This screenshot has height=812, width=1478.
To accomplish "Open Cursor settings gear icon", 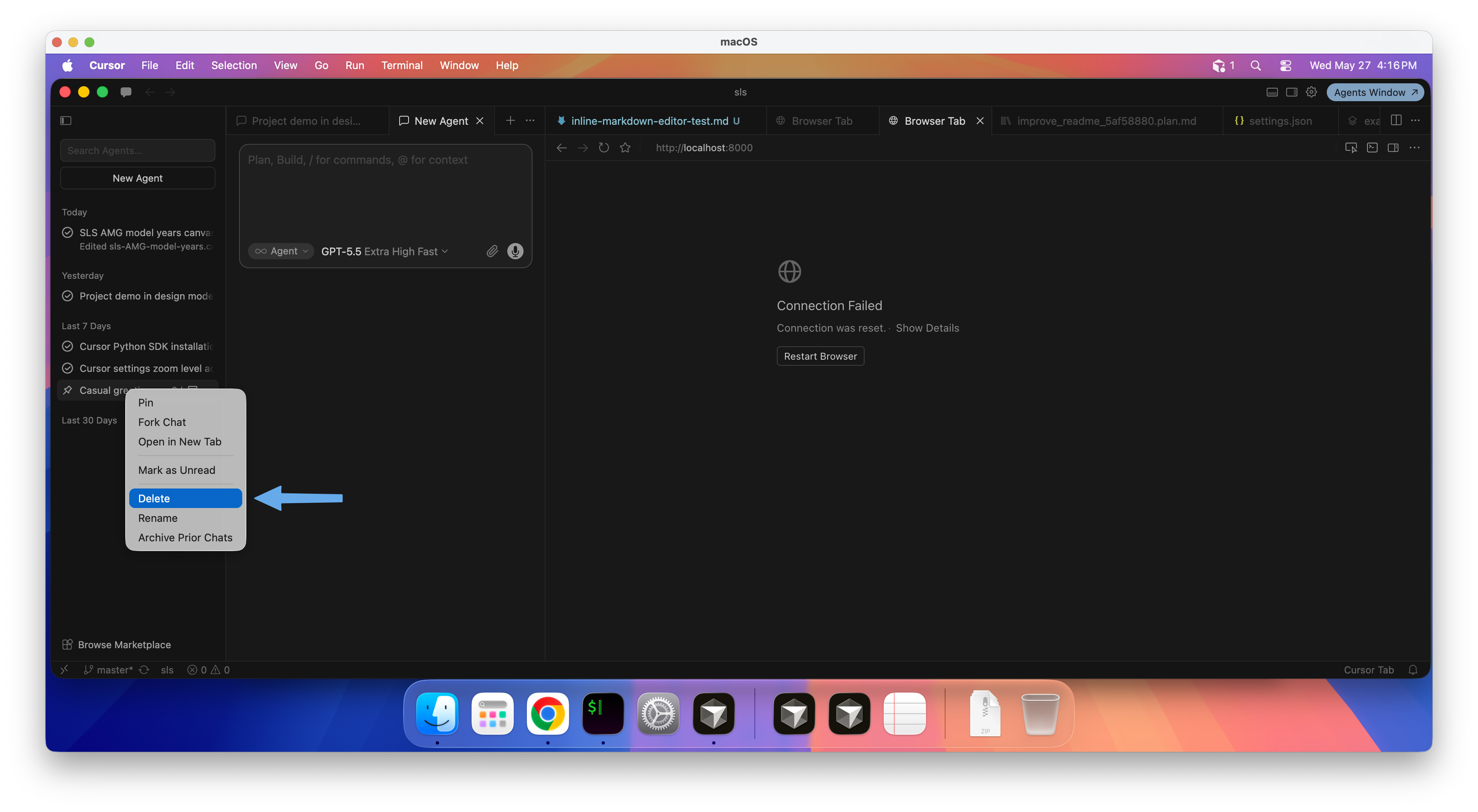I will (1311, 92).
